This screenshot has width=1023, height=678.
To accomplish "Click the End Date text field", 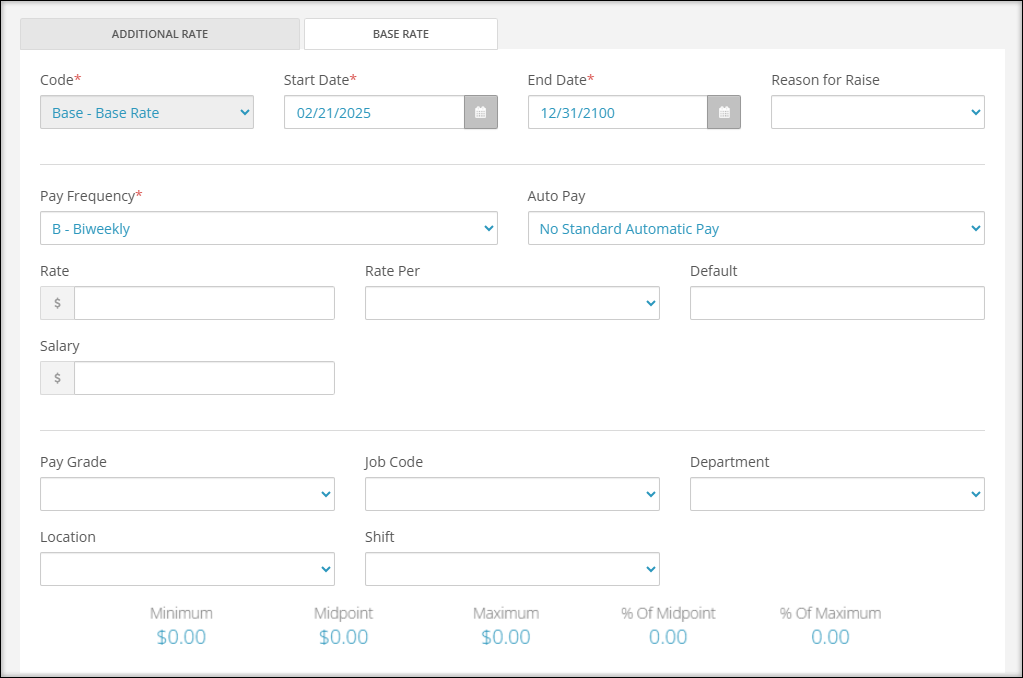I will coord(618,112).
